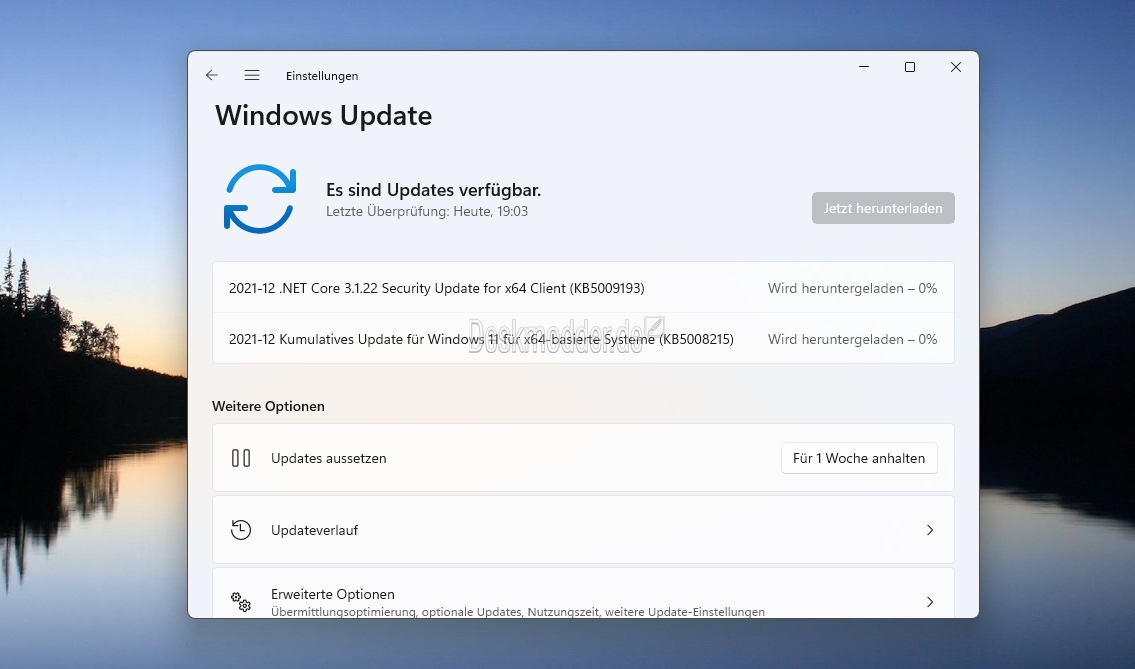
Task: Click the Es sind Updates verfügbar heading
Action: click(434, 190)
